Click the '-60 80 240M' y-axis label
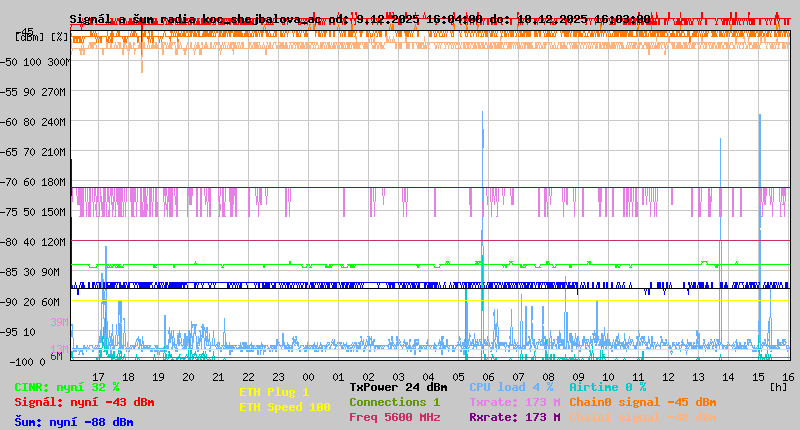Viewport: 800px width, 430px height. coord(33,122)
